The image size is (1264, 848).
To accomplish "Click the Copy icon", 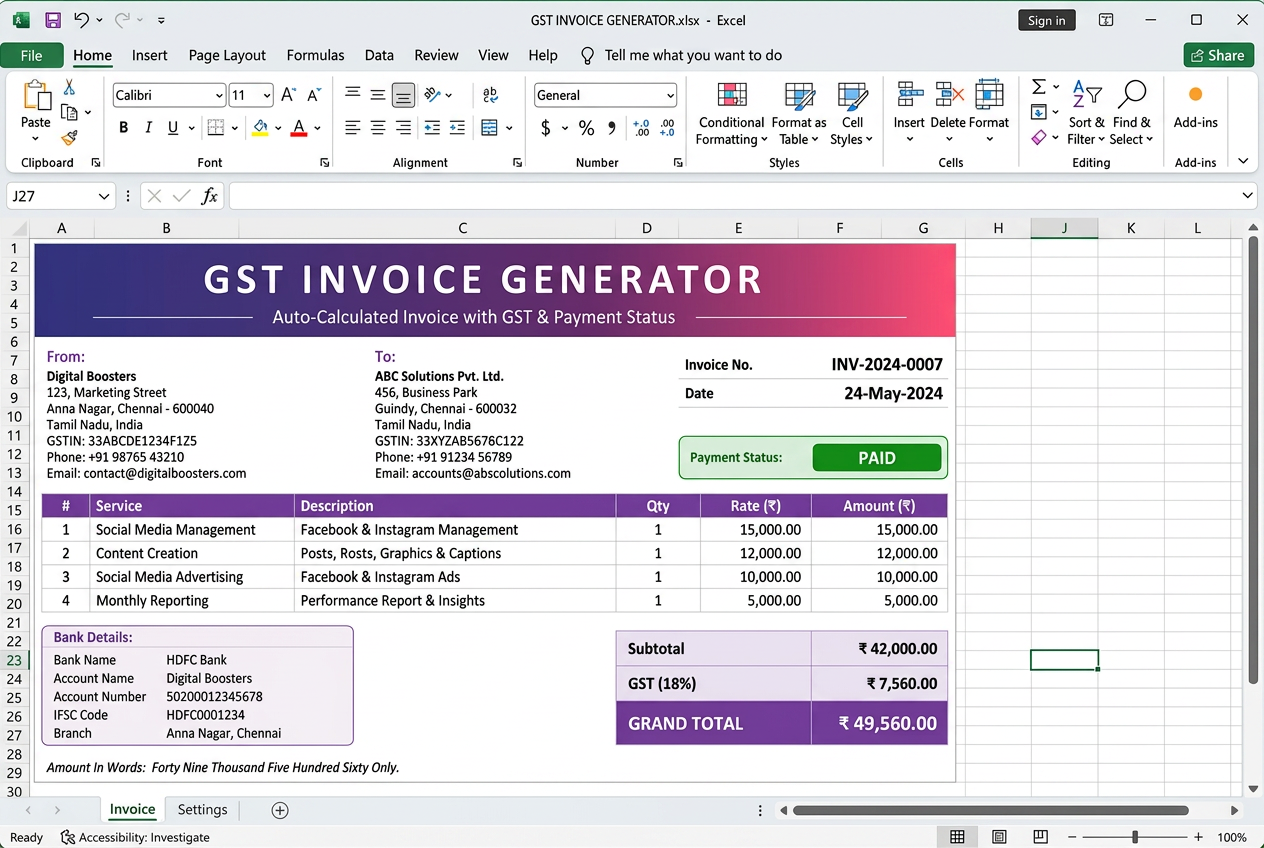I will tap(69, 112).
